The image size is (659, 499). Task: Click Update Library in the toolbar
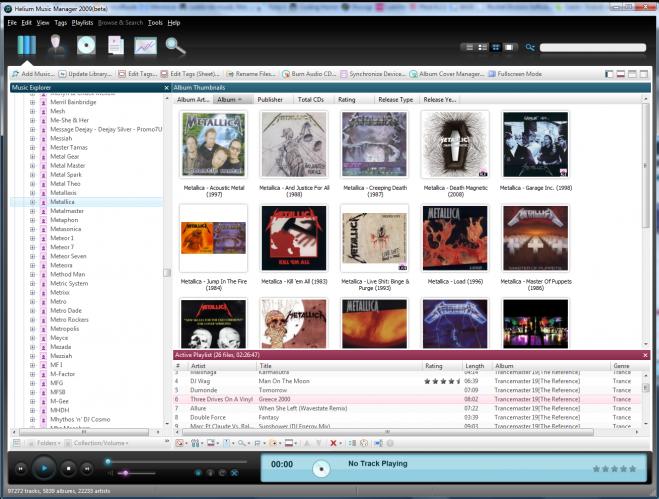coord(86,74)
